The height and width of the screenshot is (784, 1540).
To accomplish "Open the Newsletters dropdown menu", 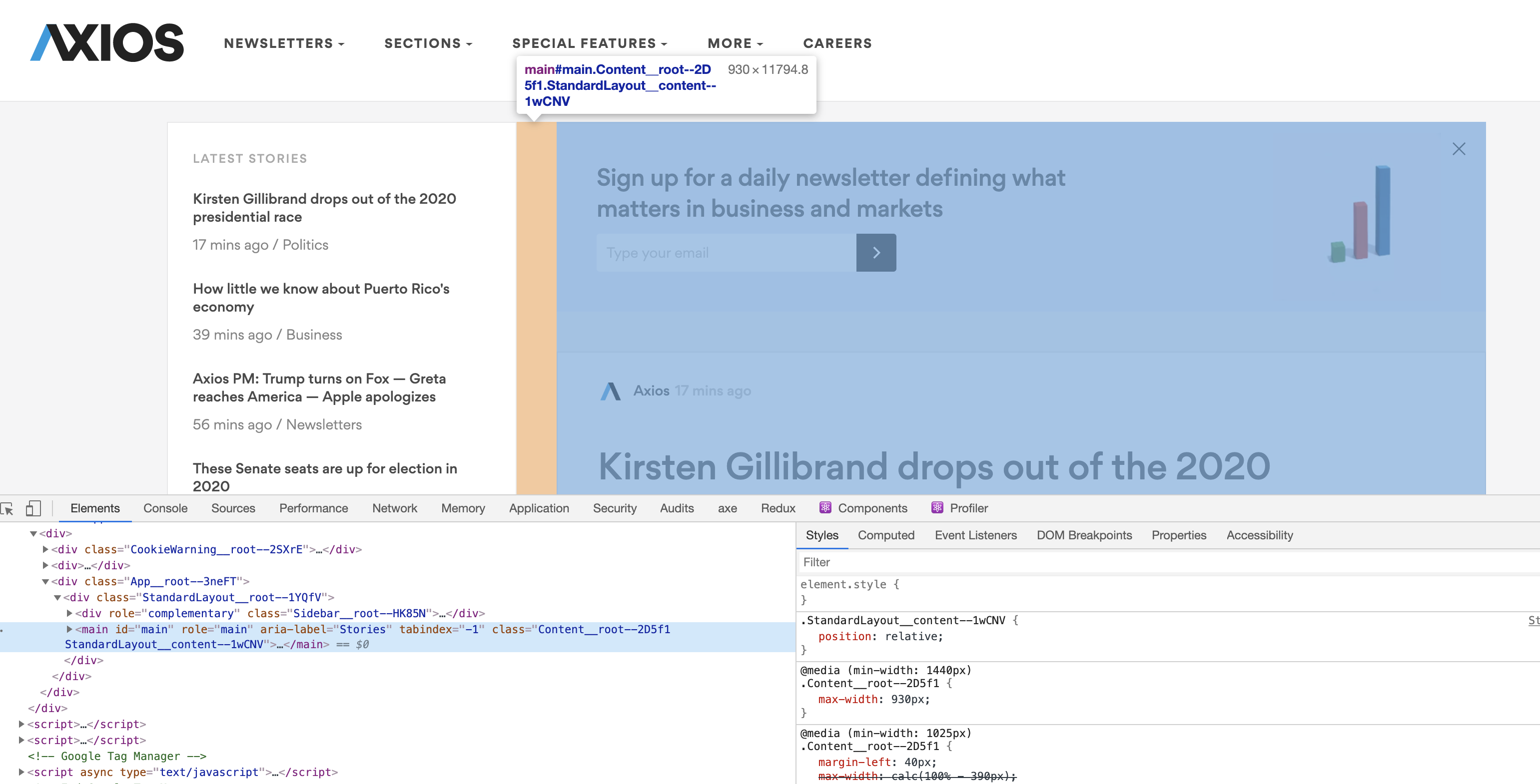I will pos(284,43).
